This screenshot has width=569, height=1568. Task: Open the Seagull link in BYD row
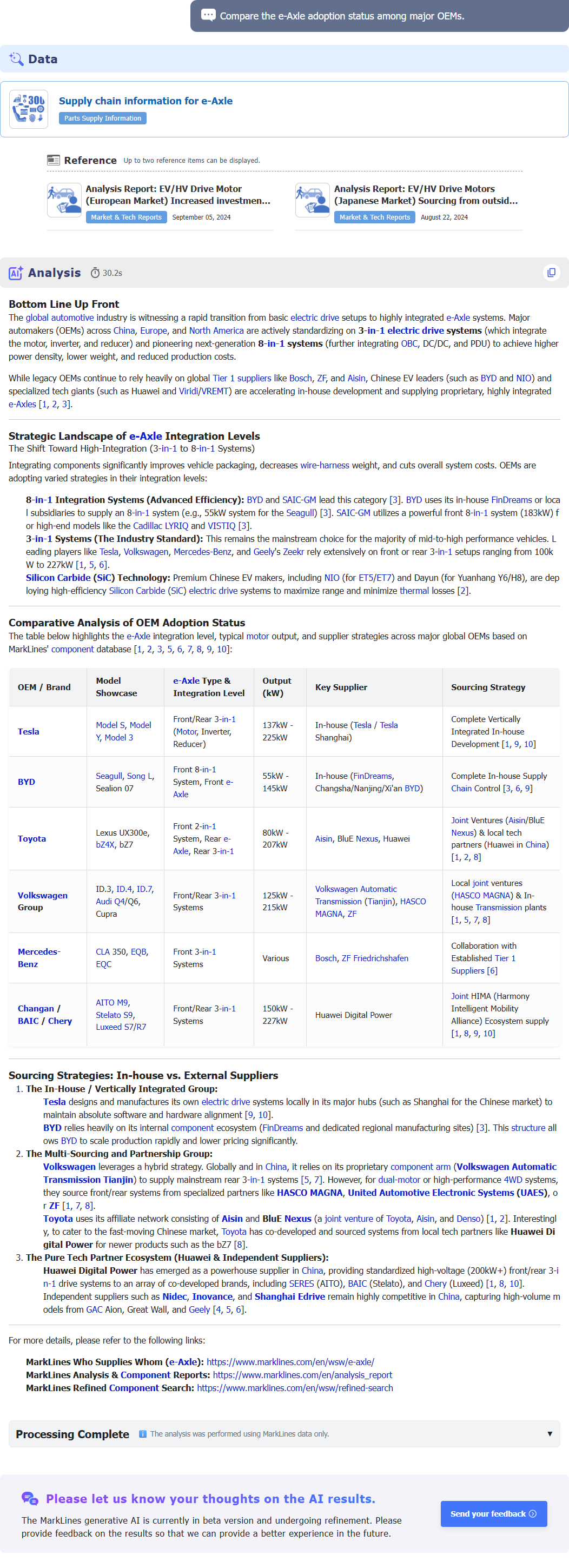pos(109,776)
